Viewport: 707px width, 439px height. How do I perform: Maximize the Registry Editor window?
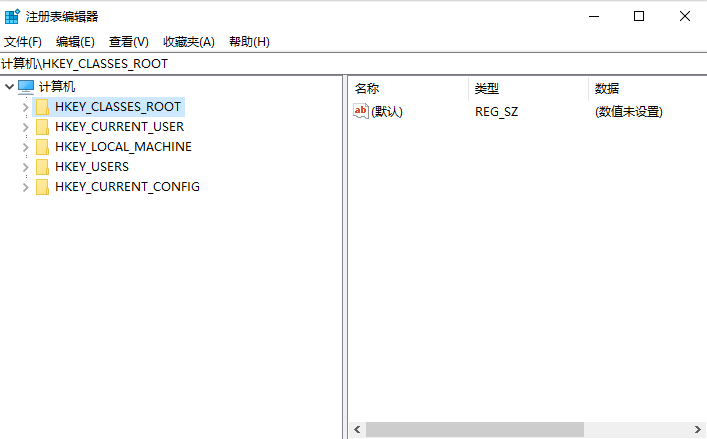tap(639, 16)
